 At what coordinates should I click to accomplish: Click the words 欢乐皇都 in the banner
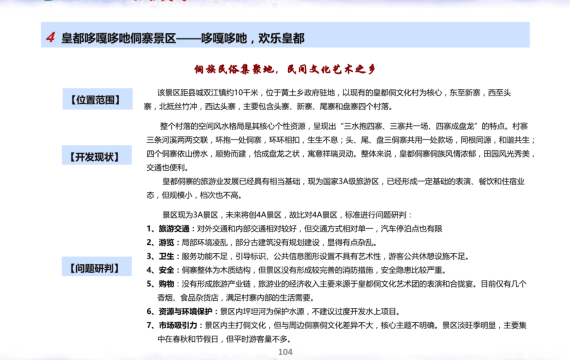281,38
